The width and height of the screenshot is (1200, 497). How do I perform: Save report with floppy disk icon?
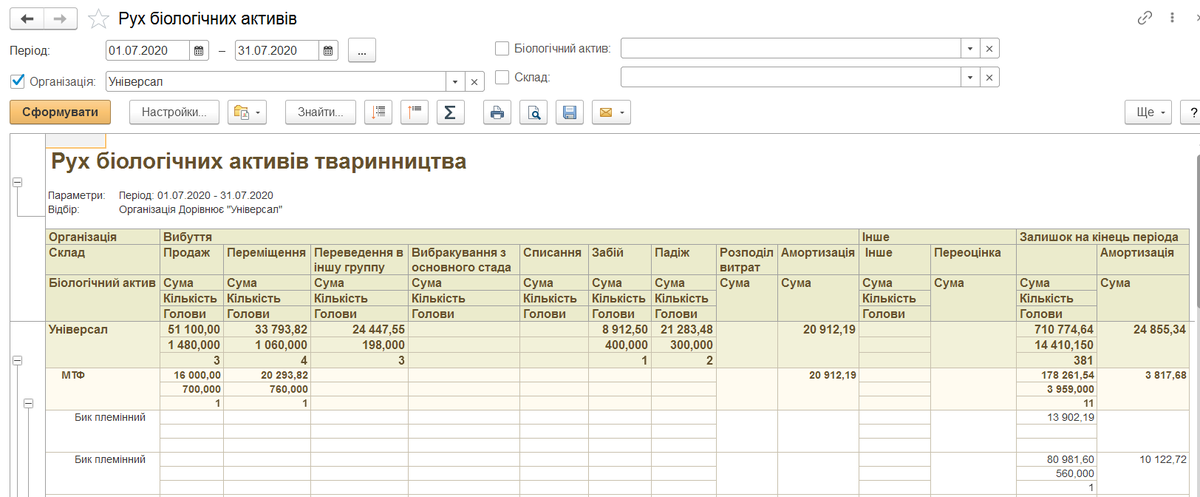570,112
